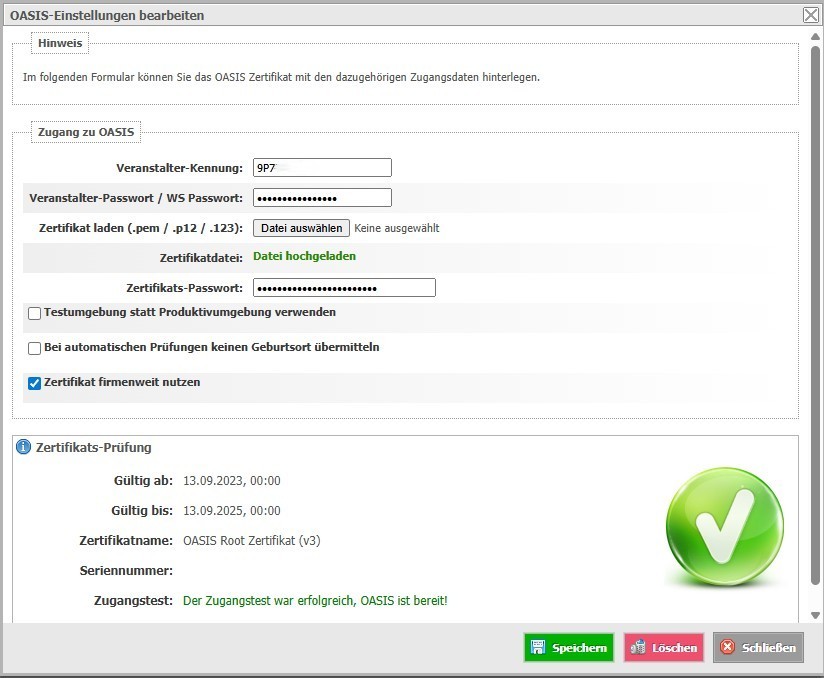
Task: Click the scrollbar down arrow
Action: (815, 615)
